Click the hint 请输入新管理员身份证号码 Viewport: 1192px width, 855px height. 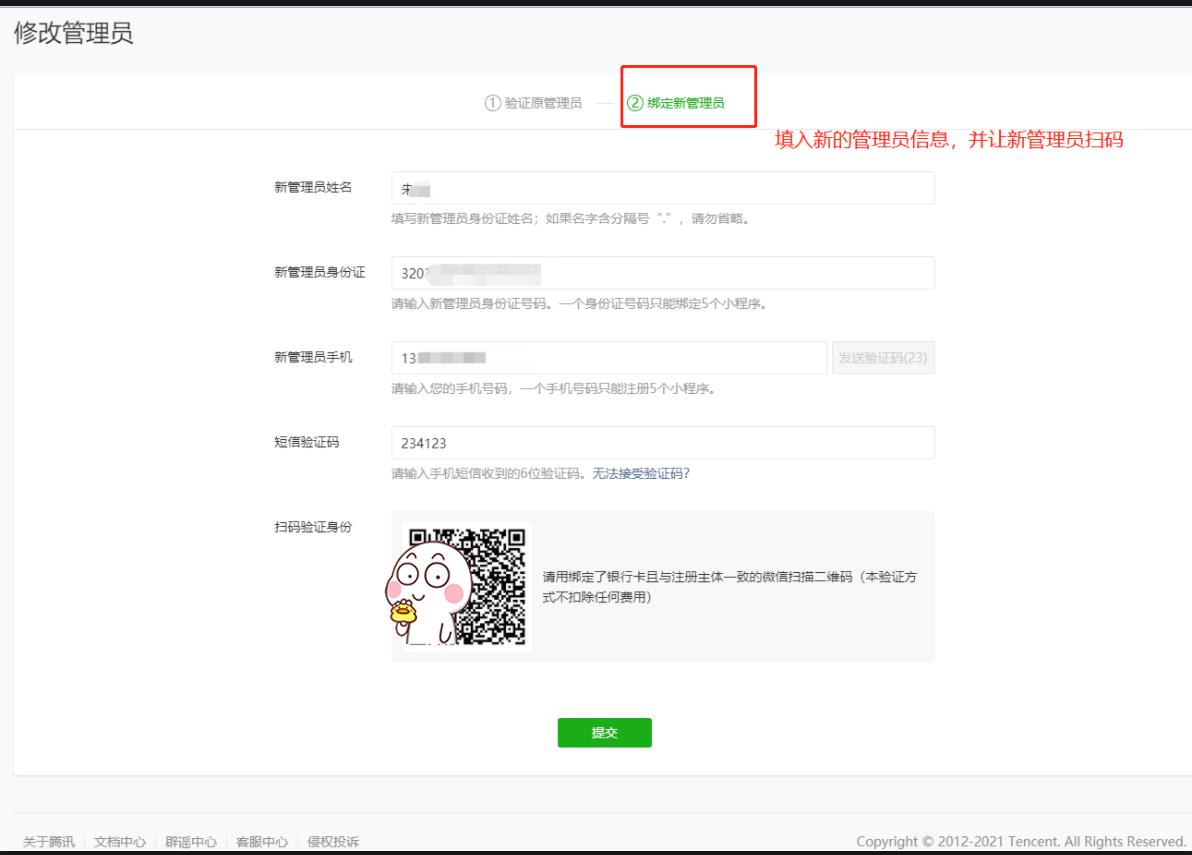(x=580, y=303)
